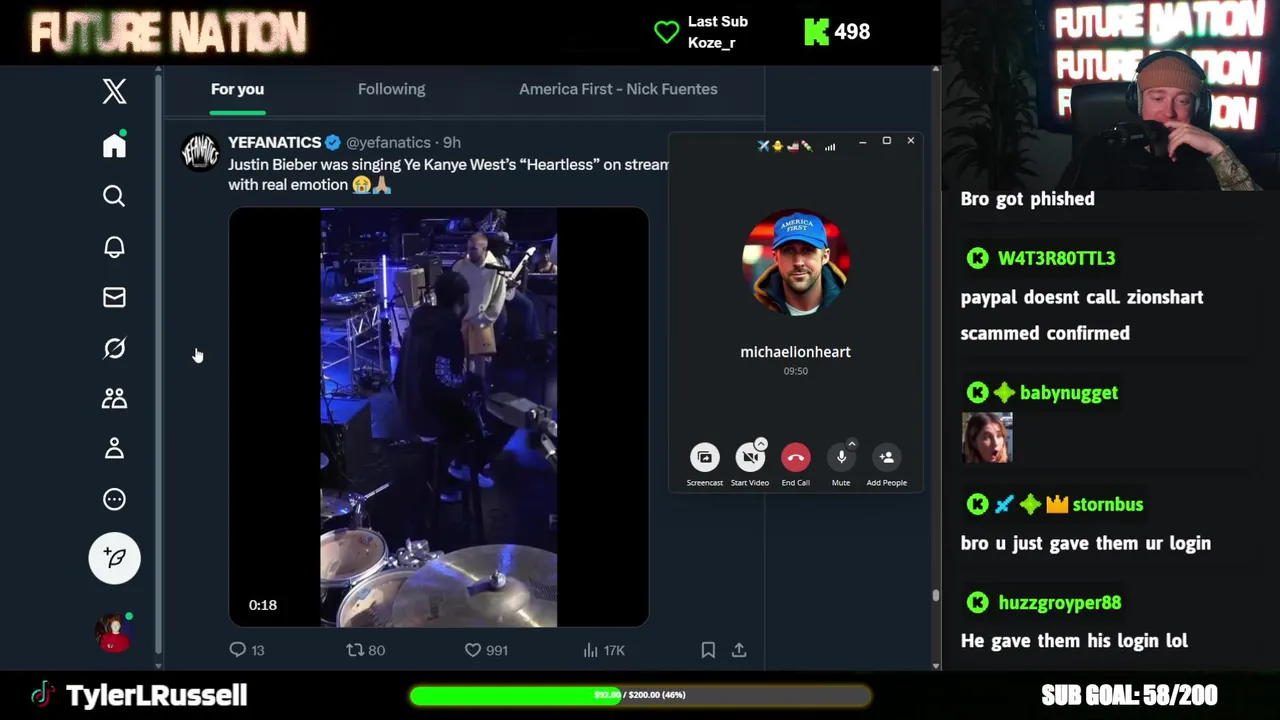Maximize the call window
Viewport: 1280px width, 720px height.
(886, 141)
